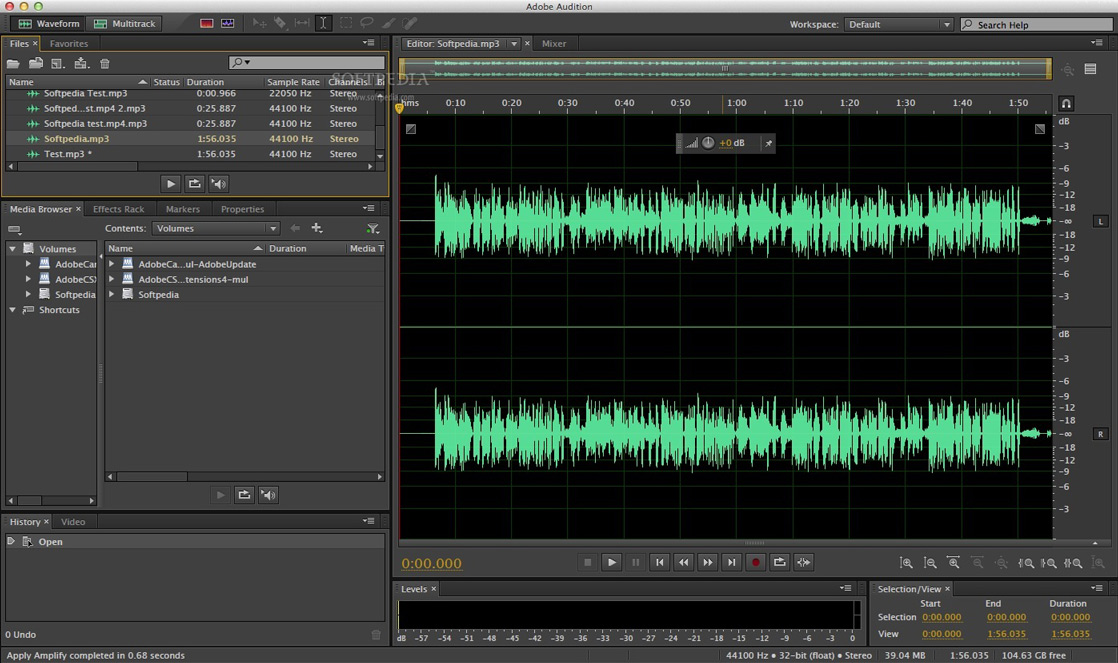Toggle Loop Playback in transport
Viewport: 1118px width, 663px height.
780,562
